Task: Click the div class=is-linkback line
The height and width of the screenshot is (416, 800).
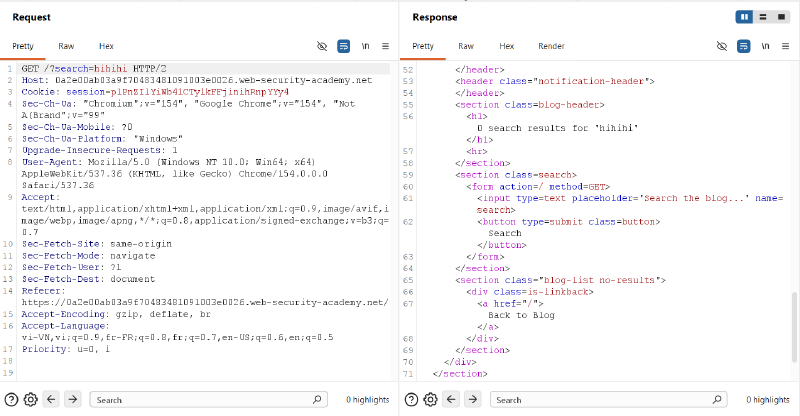Action: (x=530, y=292)
